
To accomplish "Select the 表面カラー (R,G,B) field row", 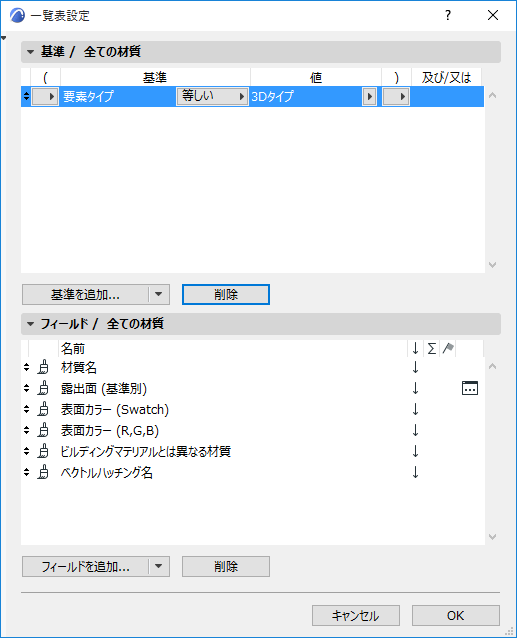I will pyautogui.click(x=253, y=430).
